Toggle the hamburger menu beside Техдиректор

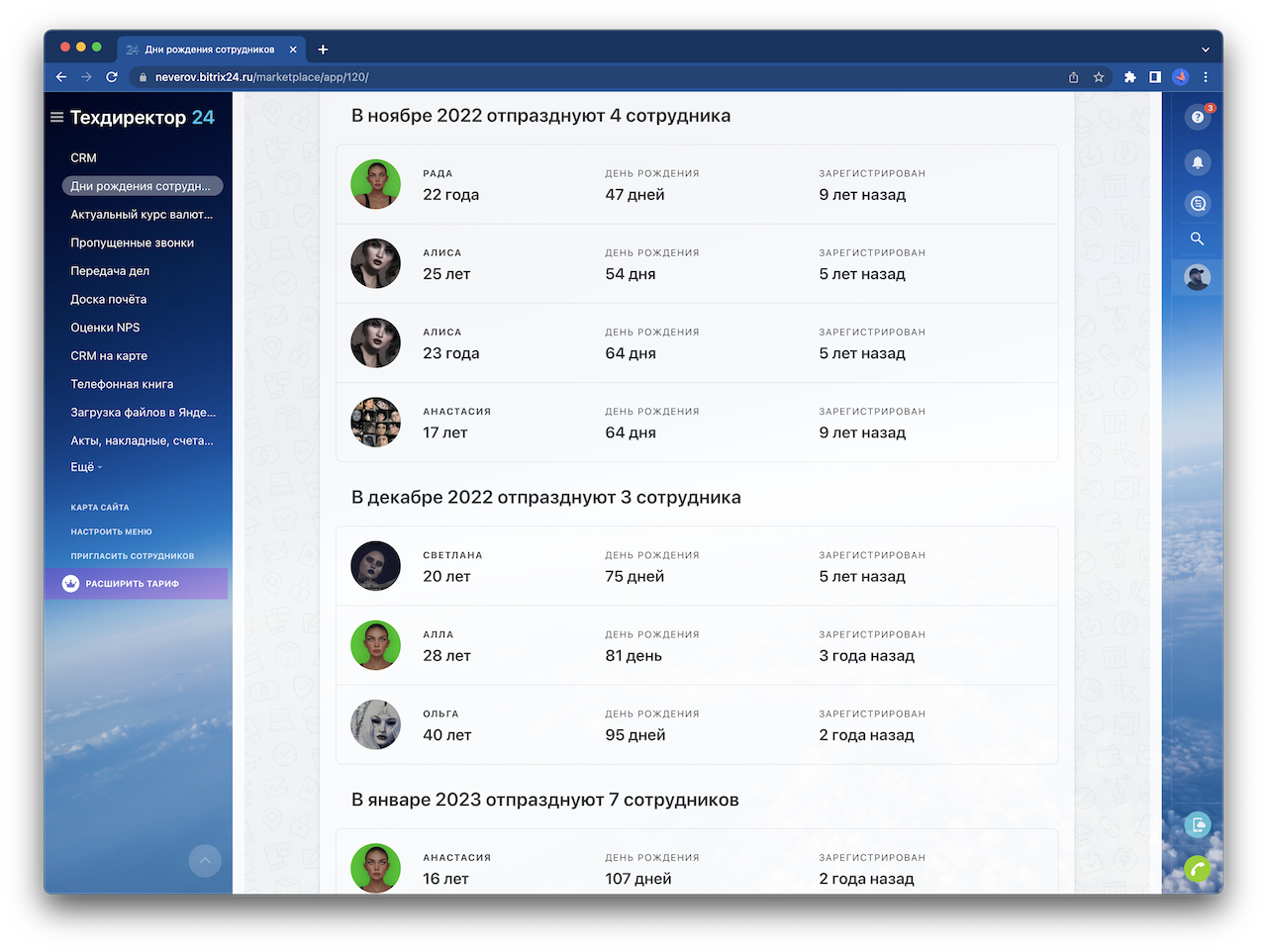[57, 117]
